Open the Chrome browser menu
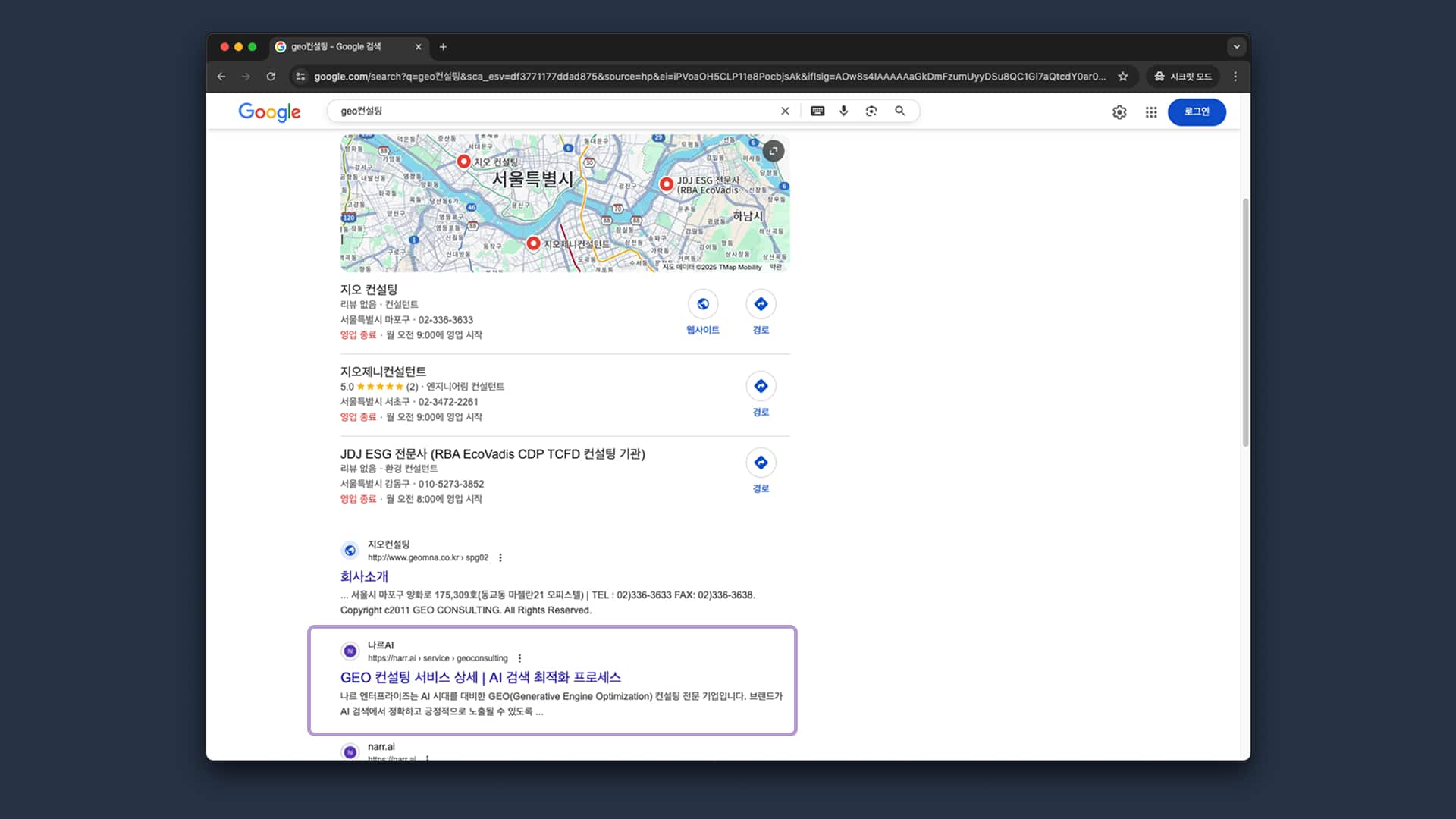 (x=1235, y=76)
